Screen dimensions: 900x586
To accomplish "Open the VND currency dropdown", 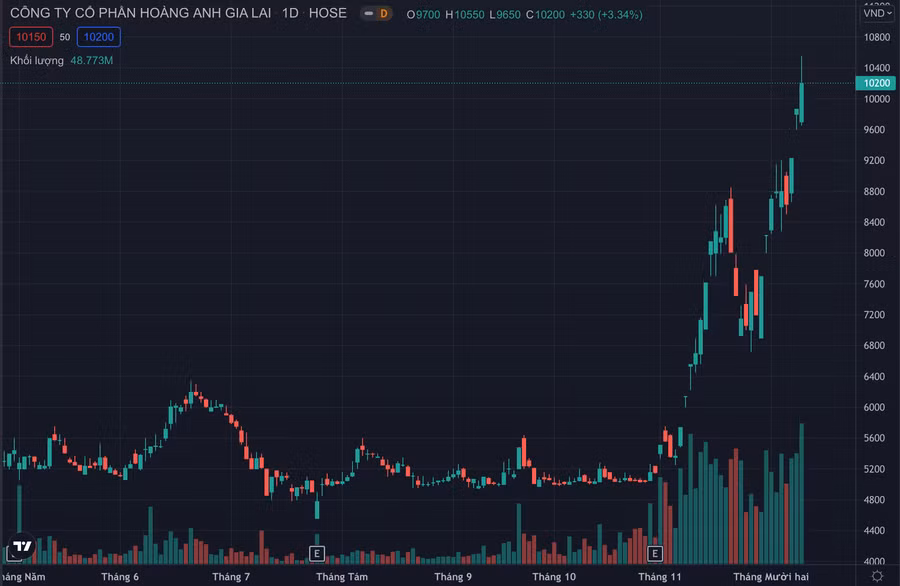I will point(877,13).
